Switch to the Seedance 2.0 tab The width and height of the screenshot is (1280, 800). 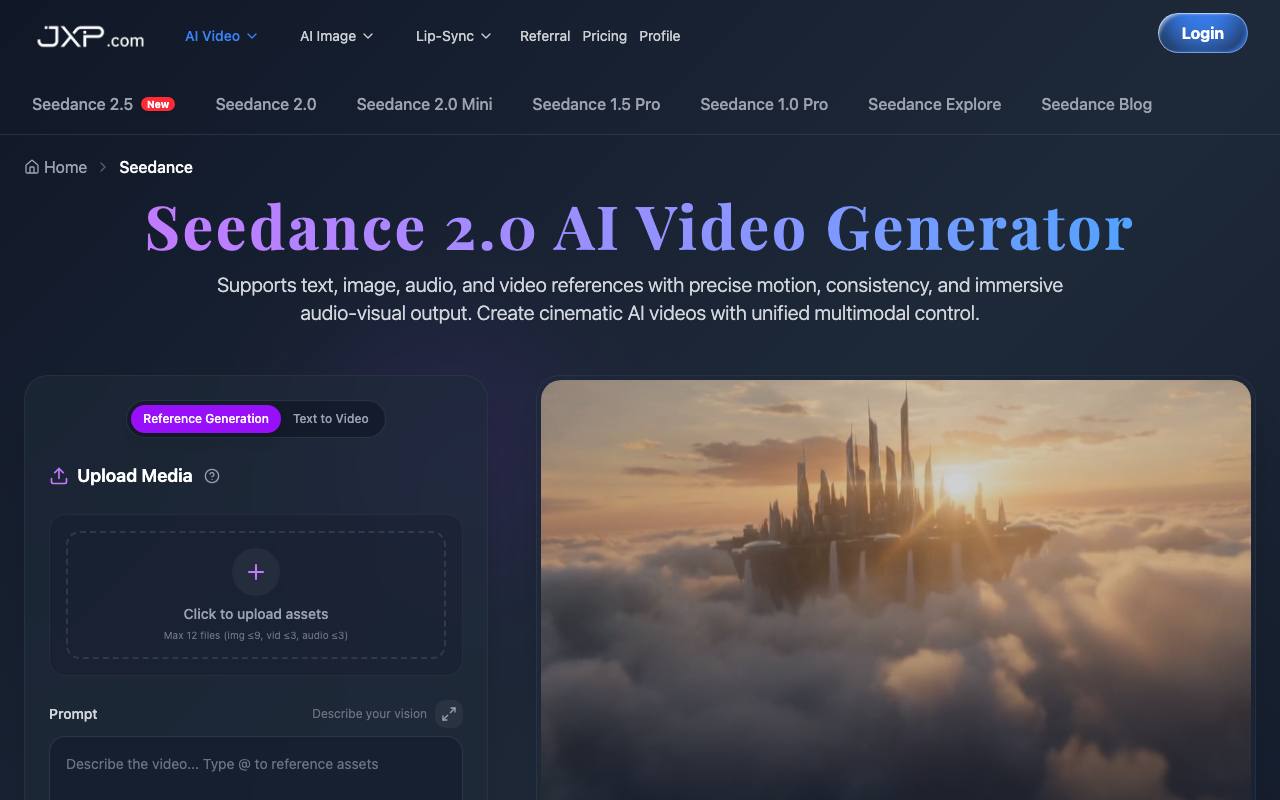point(266,104)
